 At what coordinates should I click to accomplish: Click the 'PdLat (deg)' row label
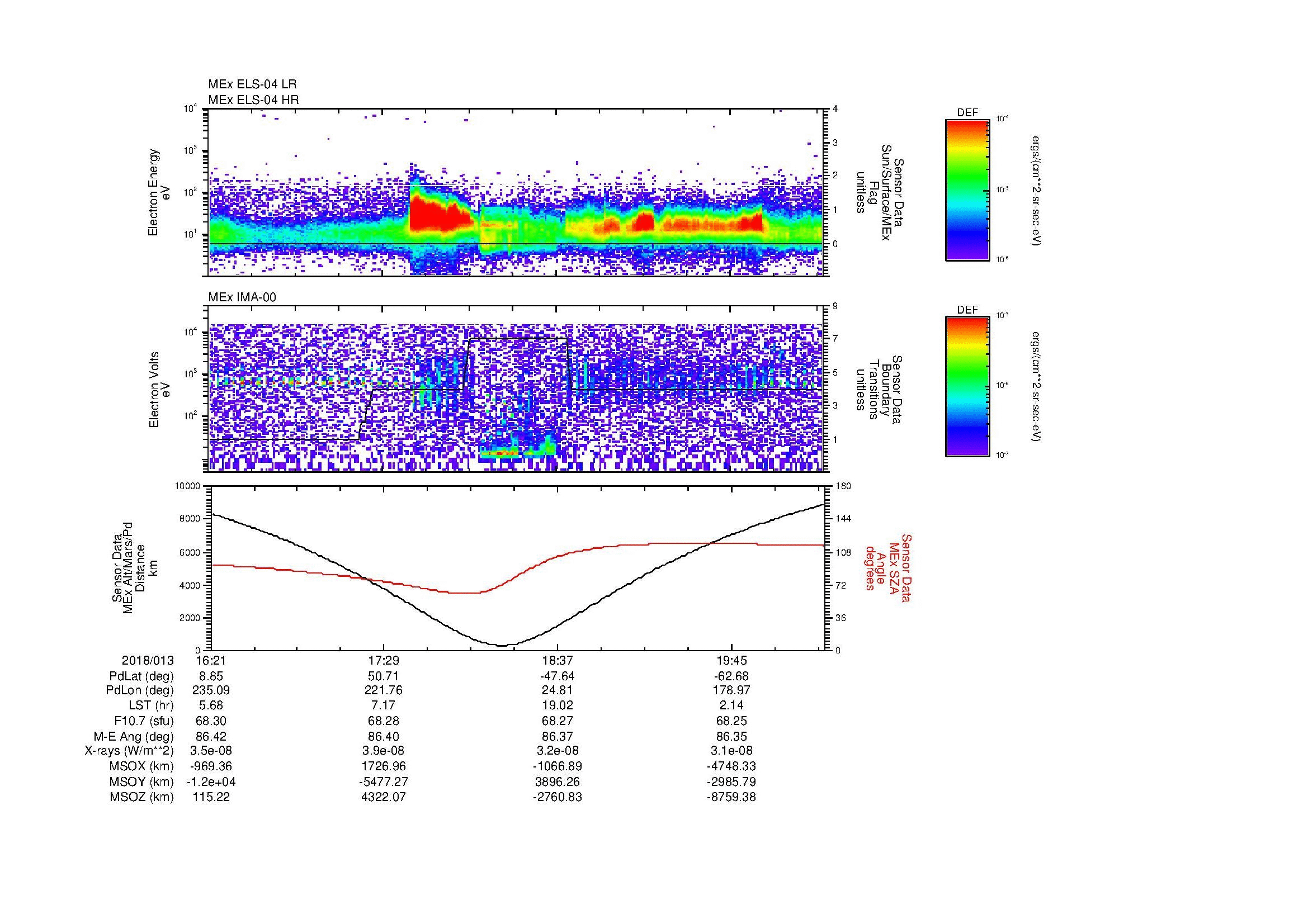pos(141,676)
